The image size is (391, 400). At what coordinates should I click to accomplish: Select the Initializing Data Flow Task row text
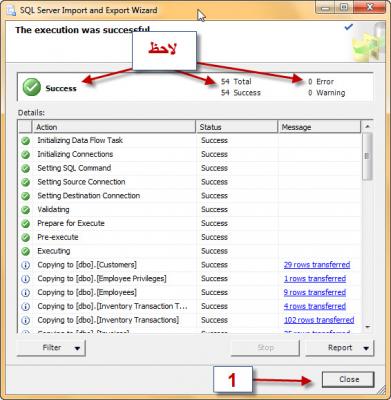coord(80,140)
